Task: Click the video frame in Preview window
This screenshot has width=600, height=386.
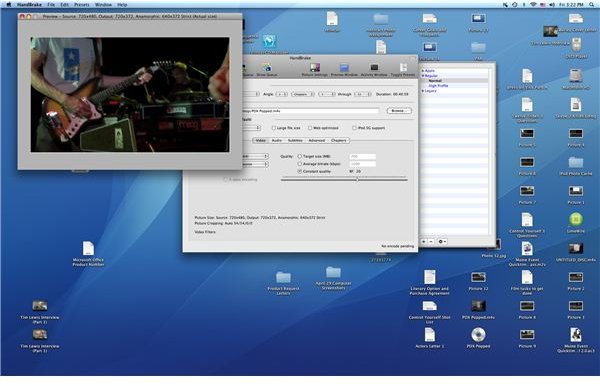Action: pos(130,94)
